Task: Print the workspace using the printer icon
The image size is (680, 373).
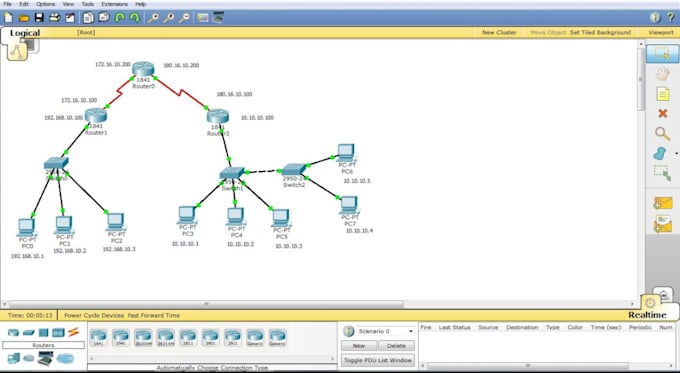Action: tap(55, 18)
